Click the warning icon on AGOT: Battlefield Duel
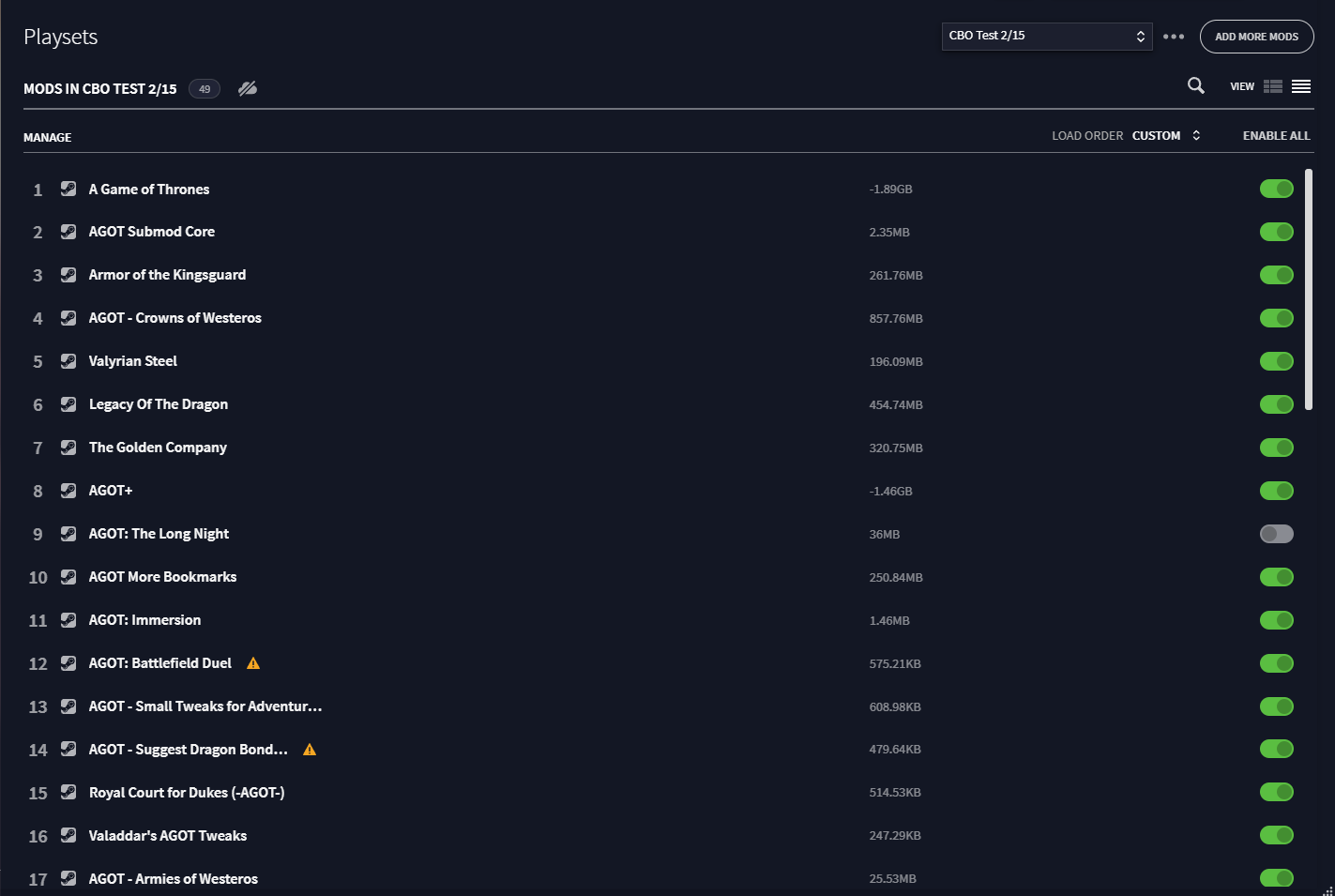This screenshot has width=1335, height=896. pyautogui.click(x=253, y=663)
